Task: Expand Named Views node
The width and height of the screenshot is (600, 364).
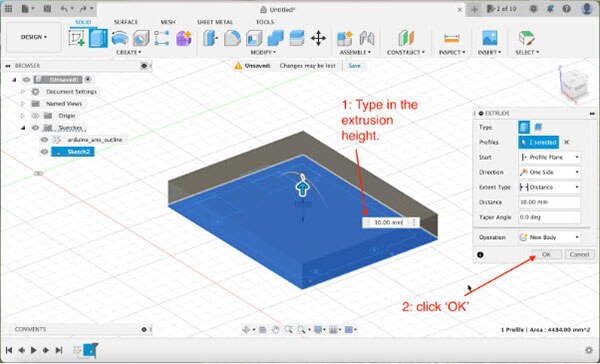Action: (23, 104)
